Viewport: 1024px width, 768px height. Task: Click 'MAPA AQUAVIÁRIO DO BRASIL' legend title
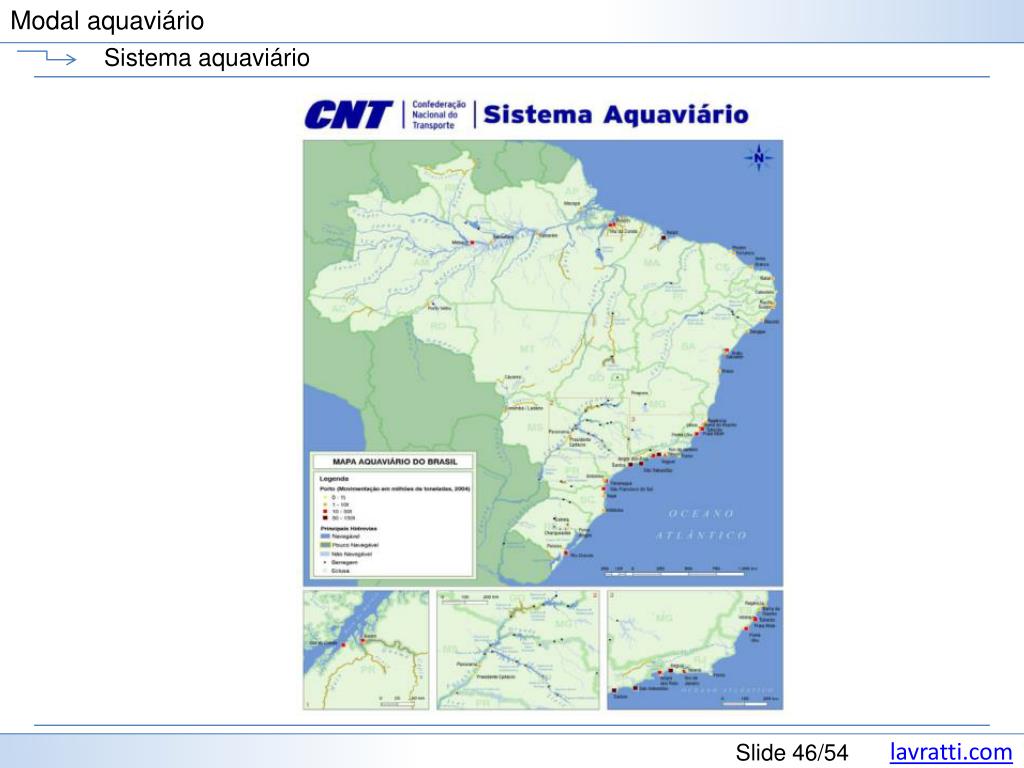coord(394,462)
